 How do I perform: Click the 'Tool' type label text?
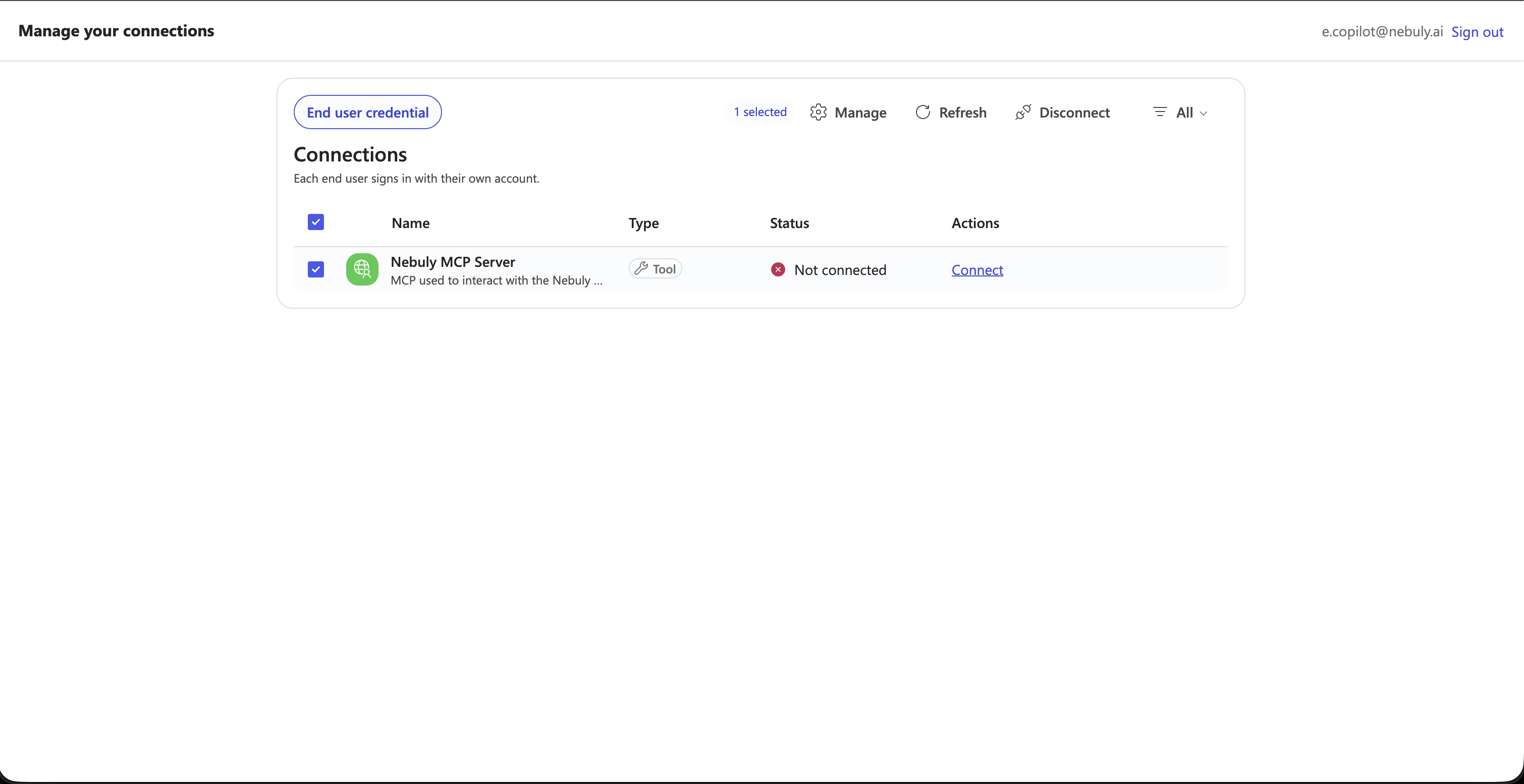pyautogui.click(x=664, y=269)
